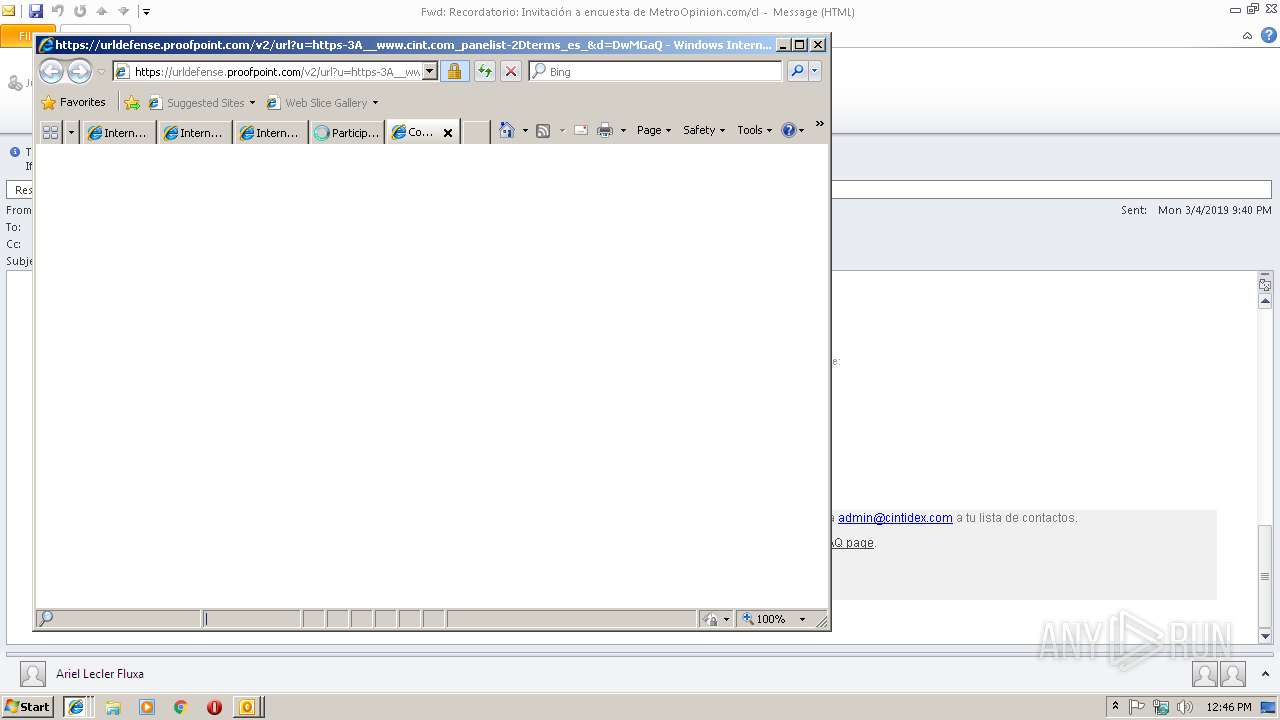Click the system tray volume icon
Image resolution: width=1280 pixels, height=720 pixels.
(x=1185, y=707)
